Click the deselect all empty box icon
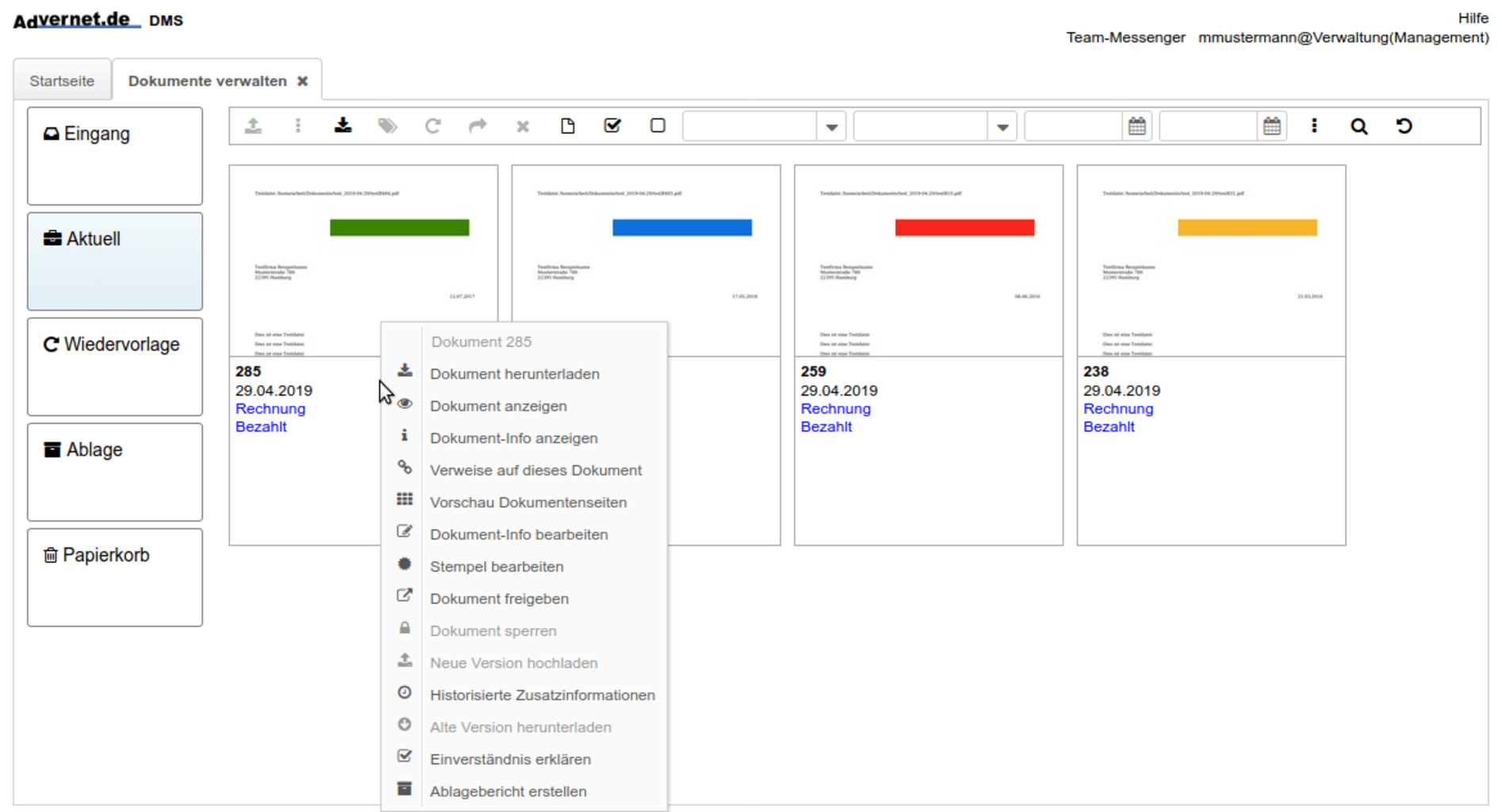 657,126
